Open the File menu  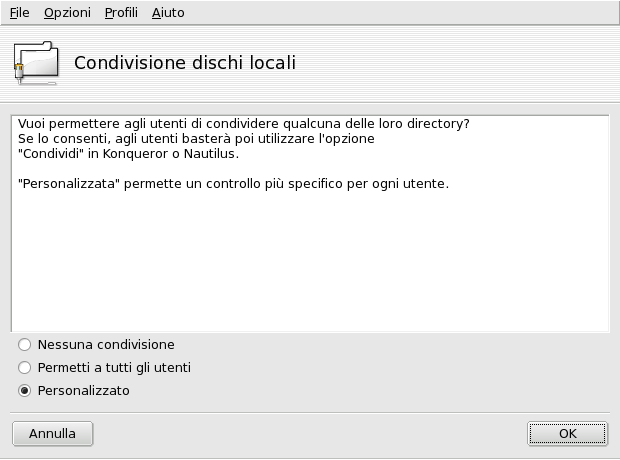[19, 13]
